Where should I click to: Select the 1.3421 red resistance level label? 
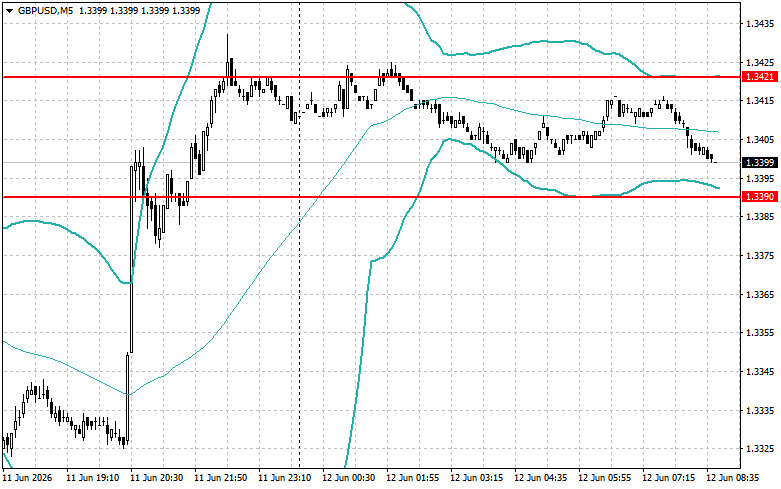[760, 77]
